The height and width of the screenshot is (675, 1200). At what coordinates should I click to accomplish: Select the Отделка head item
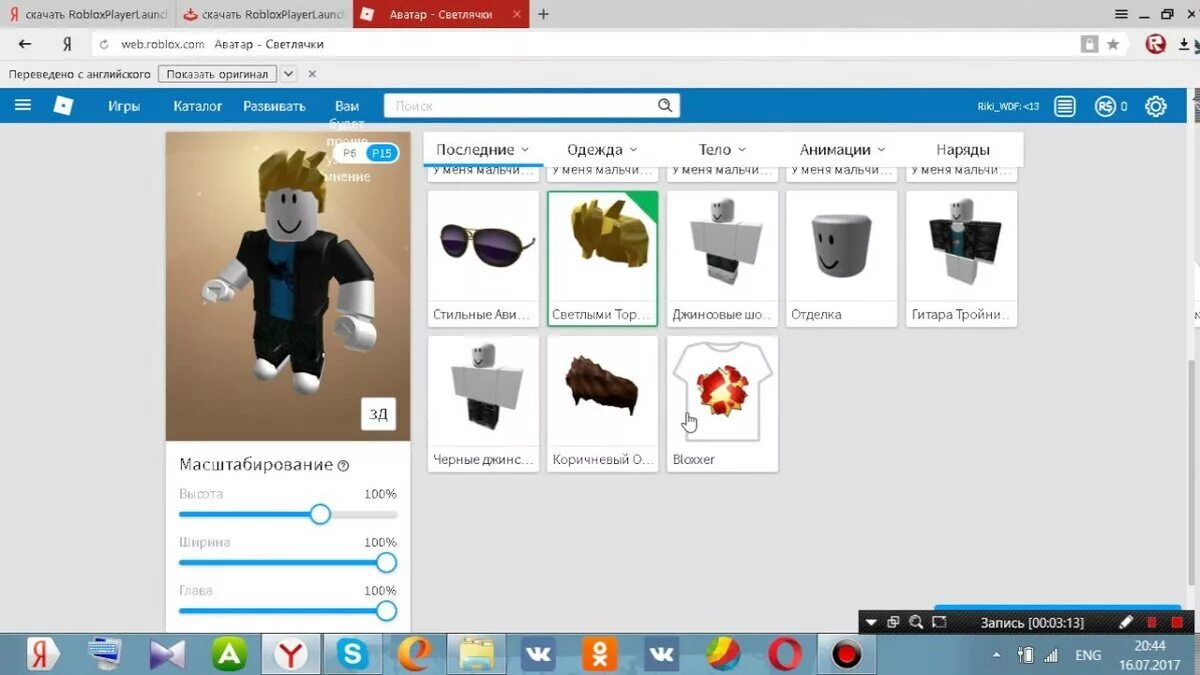842,258
